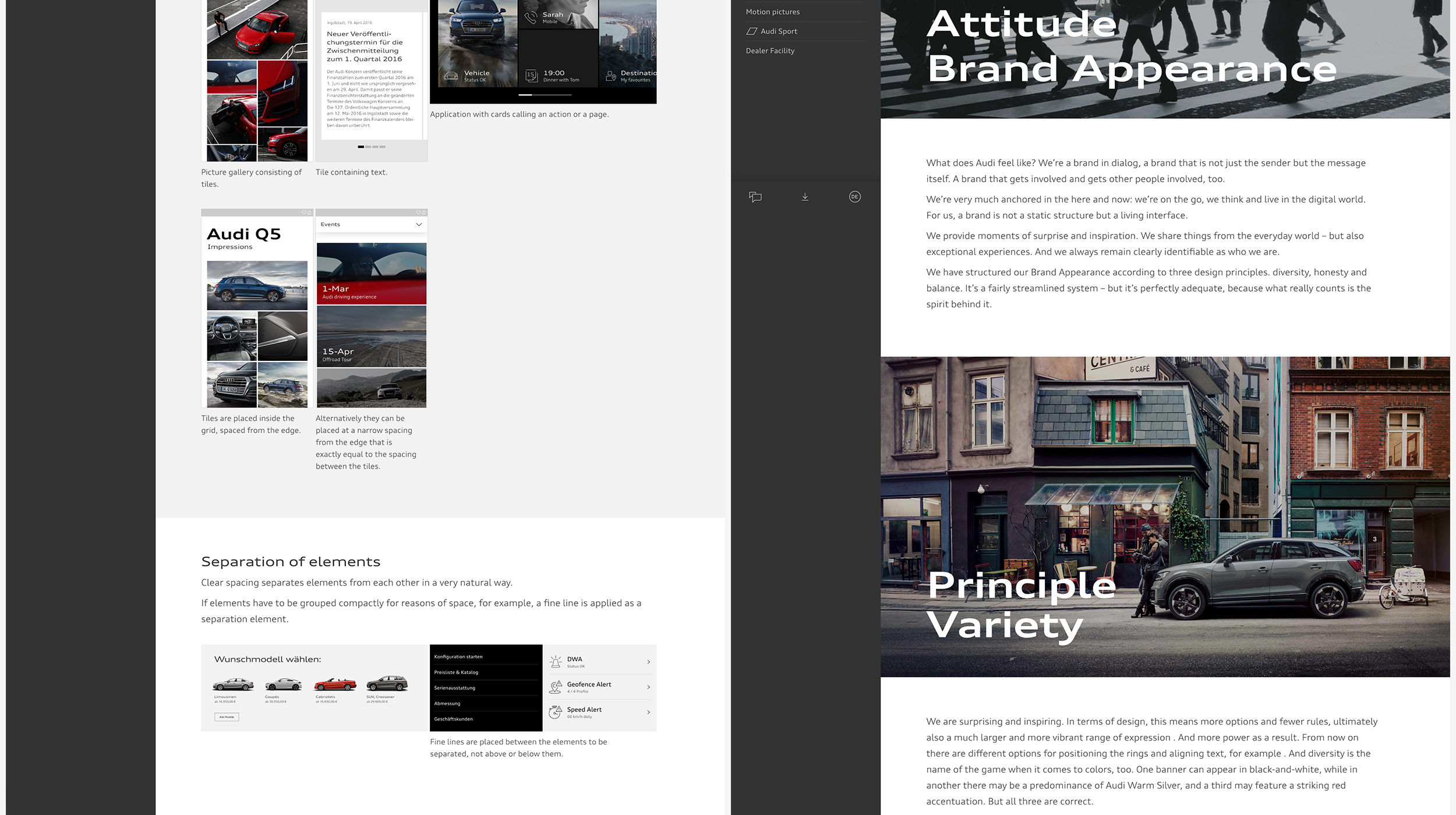Viewport: 1456px width, 815px height.
Task: Click the location pin icon beside Destination
Action: (610, 76)
